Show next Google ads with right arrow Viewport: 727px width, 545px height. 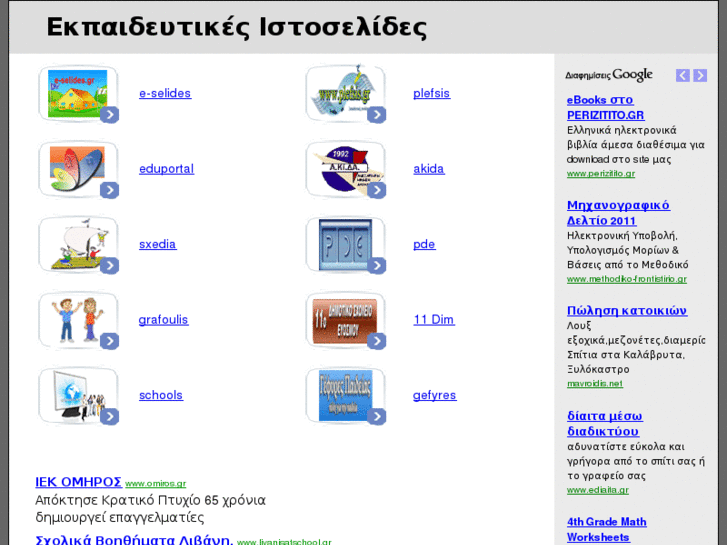click(x=700, y=75)
